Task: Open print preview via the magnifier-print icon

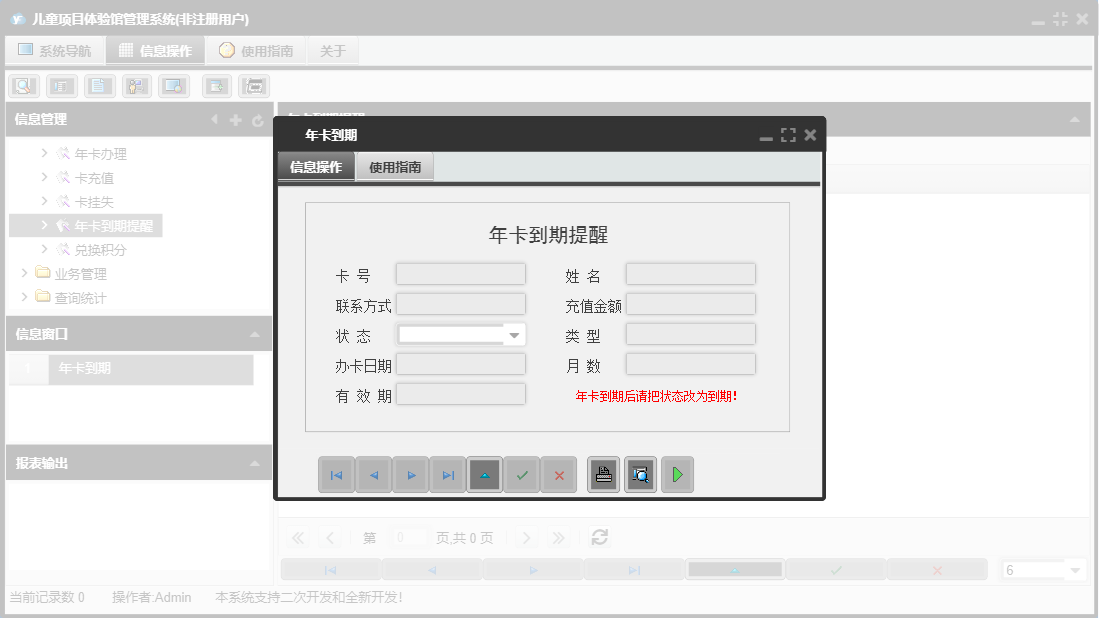Action: pyautogui.click(x=640, y=474)
